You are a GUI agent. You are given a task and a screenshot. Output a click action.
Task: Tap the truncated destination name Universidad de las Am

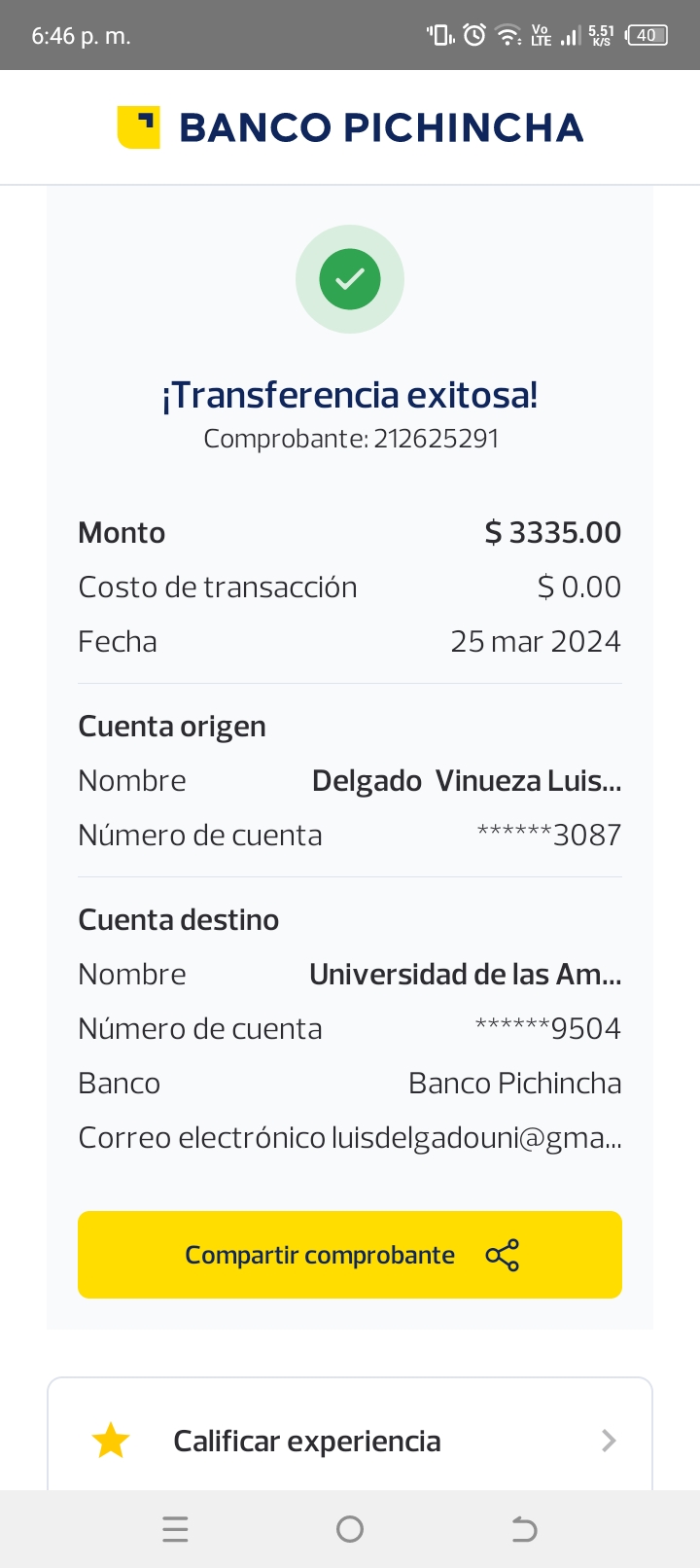coord(465,975)
